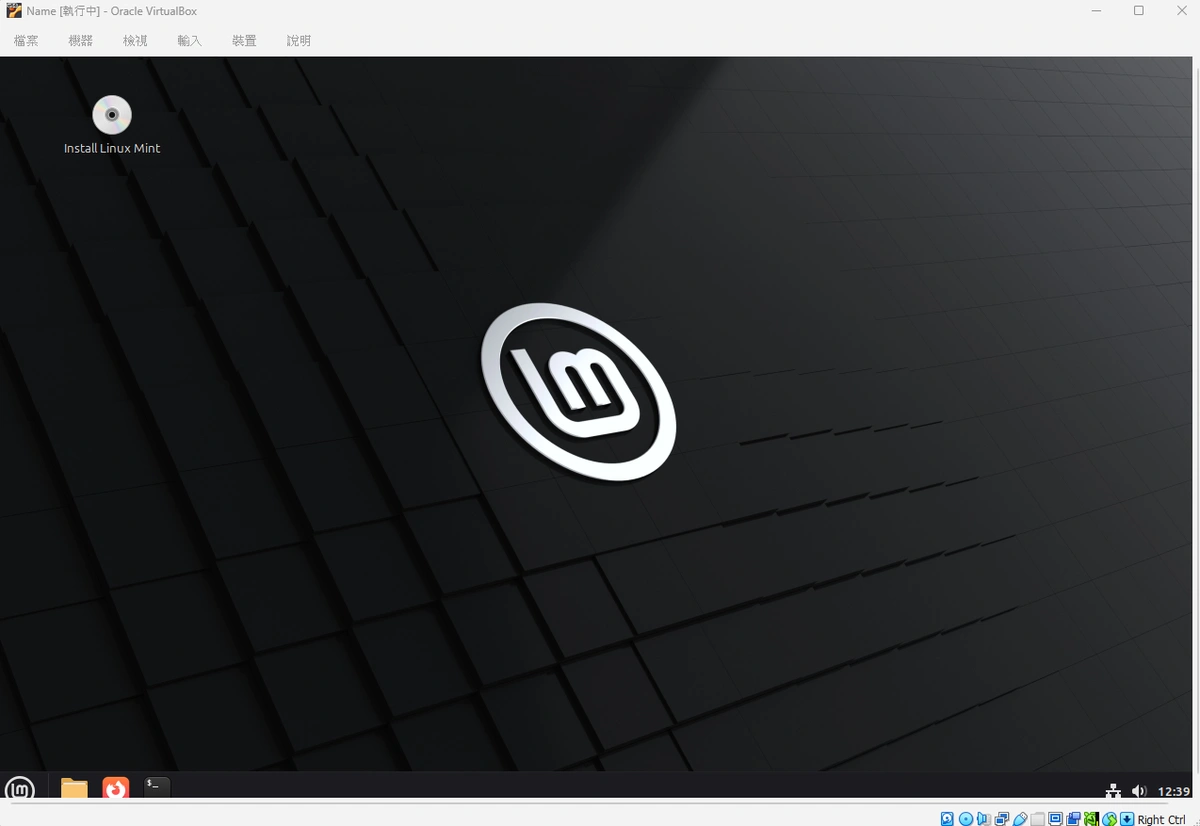Open the Mint volume control
This screenshot has height=826, width=1200.
[x=1138, y=791]
